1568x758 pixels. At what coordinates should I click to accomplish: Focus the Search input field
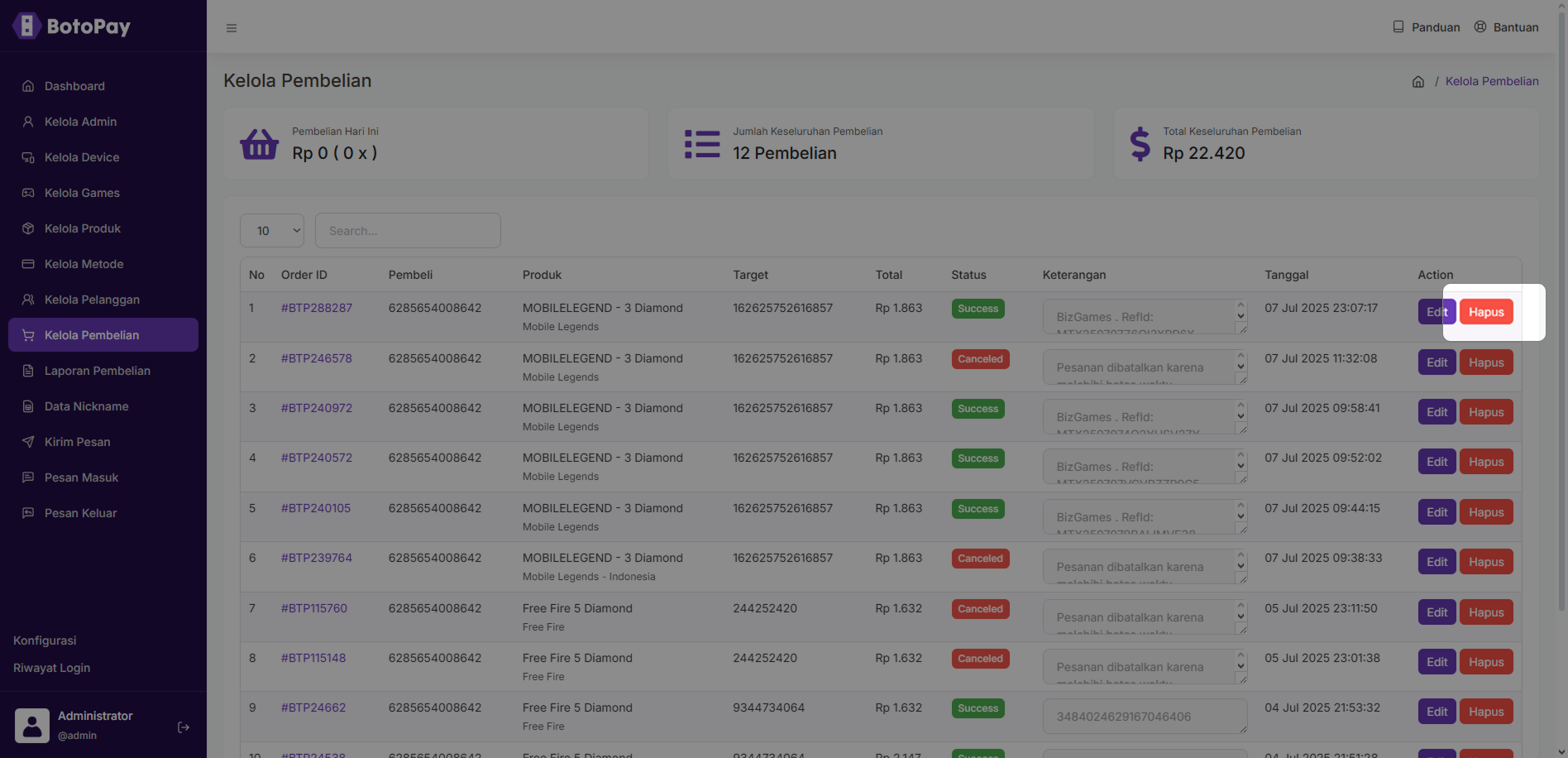[408, 230]
